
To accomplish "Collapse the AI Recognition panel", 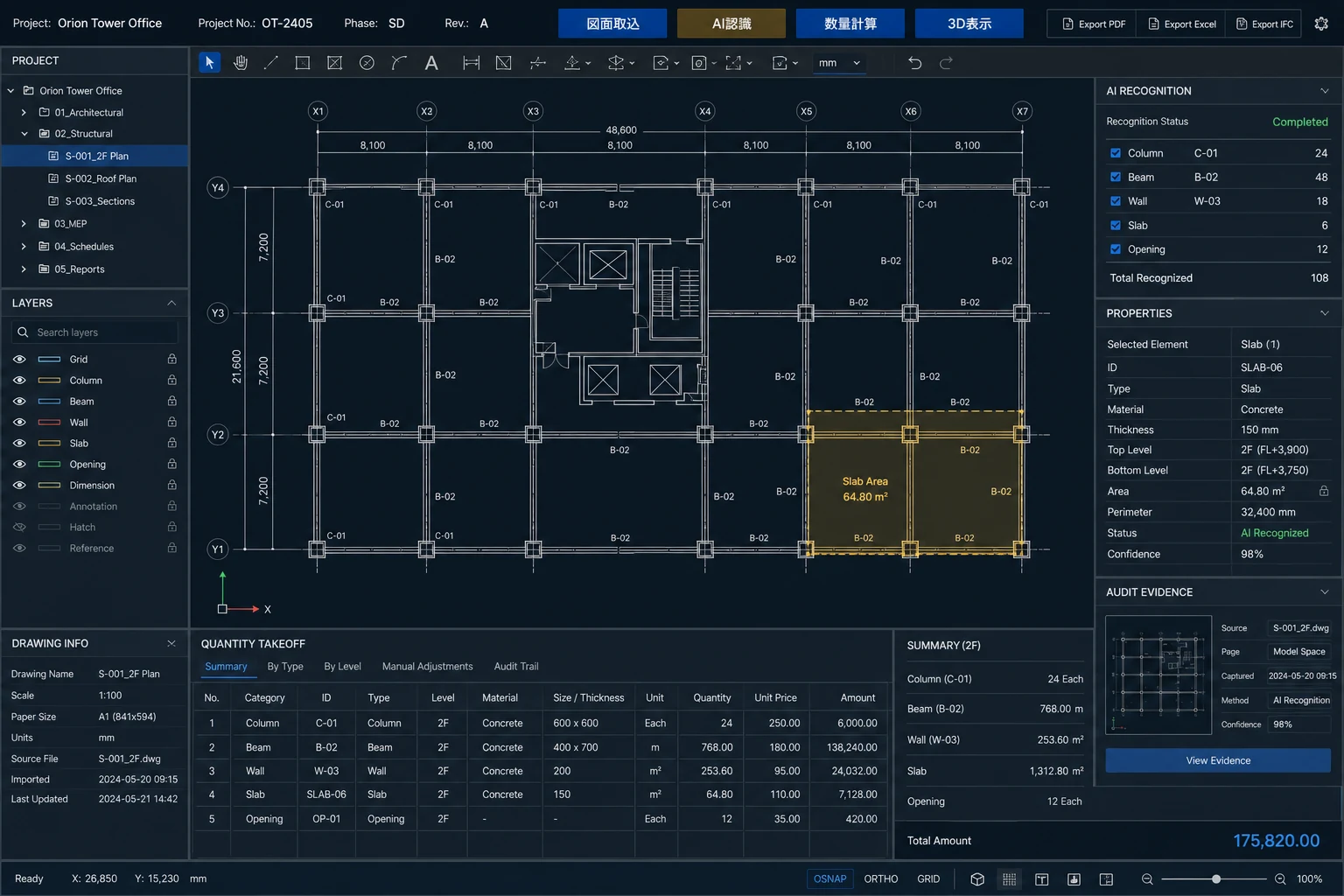I will (x=1324, y=90).
